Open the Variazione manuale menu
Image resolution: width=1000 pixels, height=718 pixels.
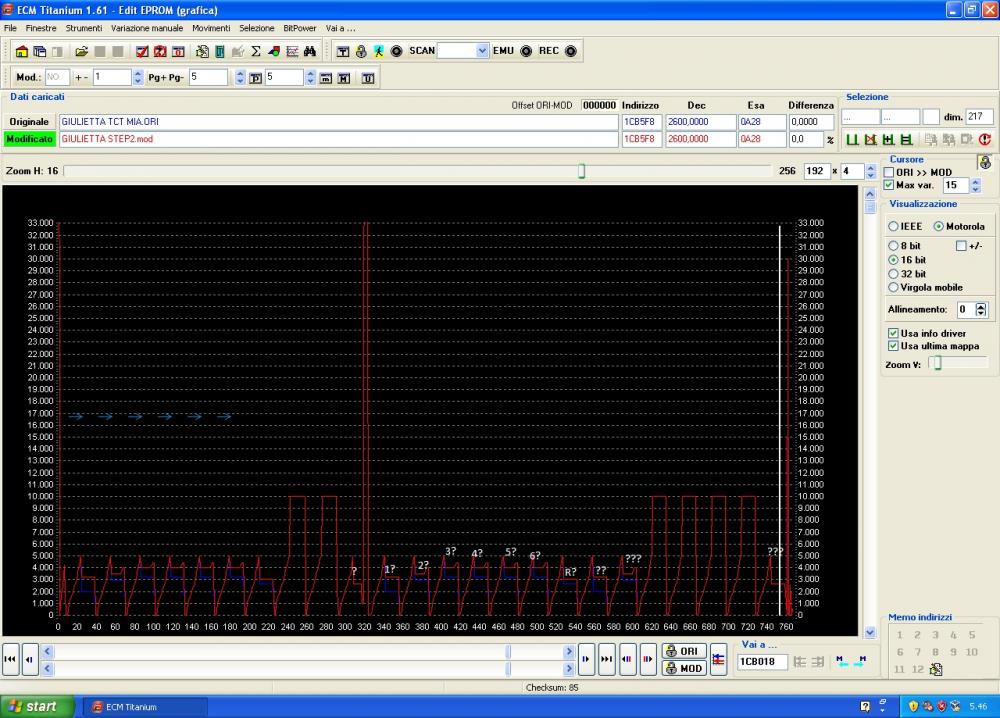pos(147,28)
